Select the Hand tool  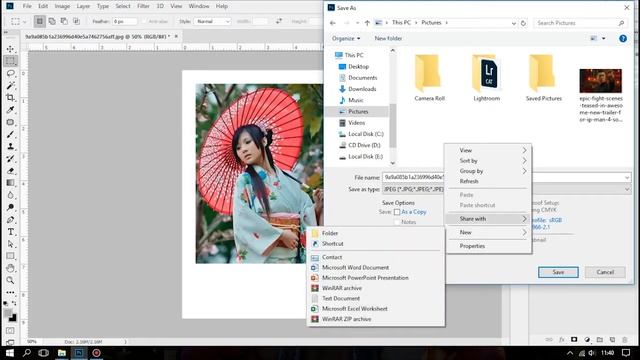(x=11, y=268)
